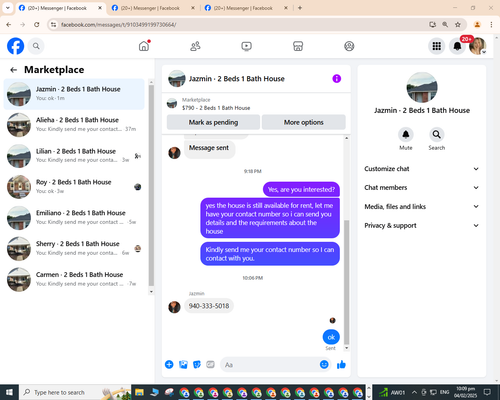
Task: Choose a GIF icon in composer
Action: click(210, 364)
